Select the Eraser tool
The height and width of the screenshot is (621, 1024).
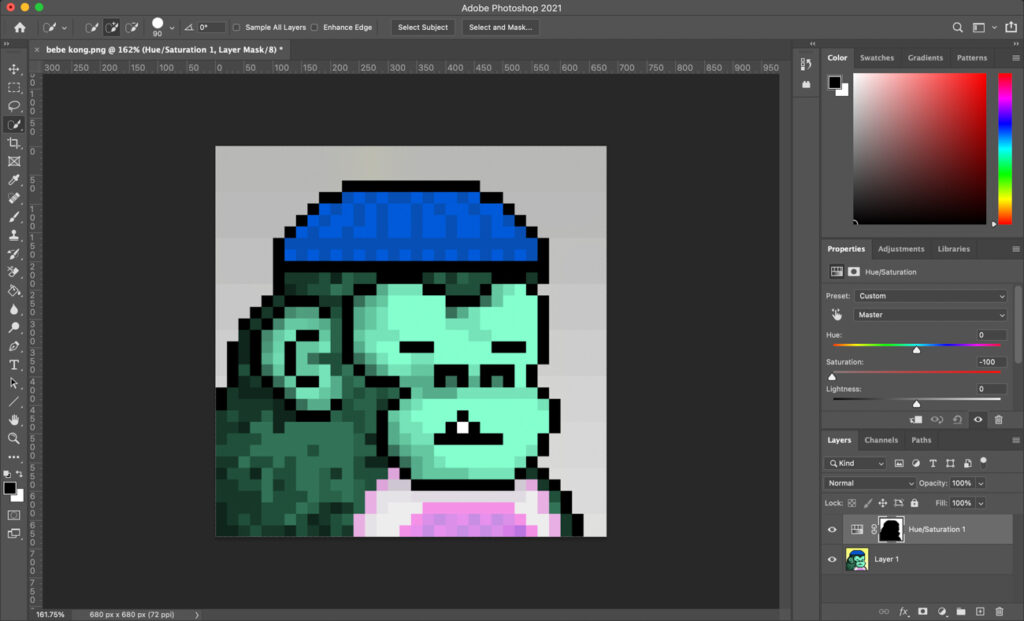pos(14,272)
